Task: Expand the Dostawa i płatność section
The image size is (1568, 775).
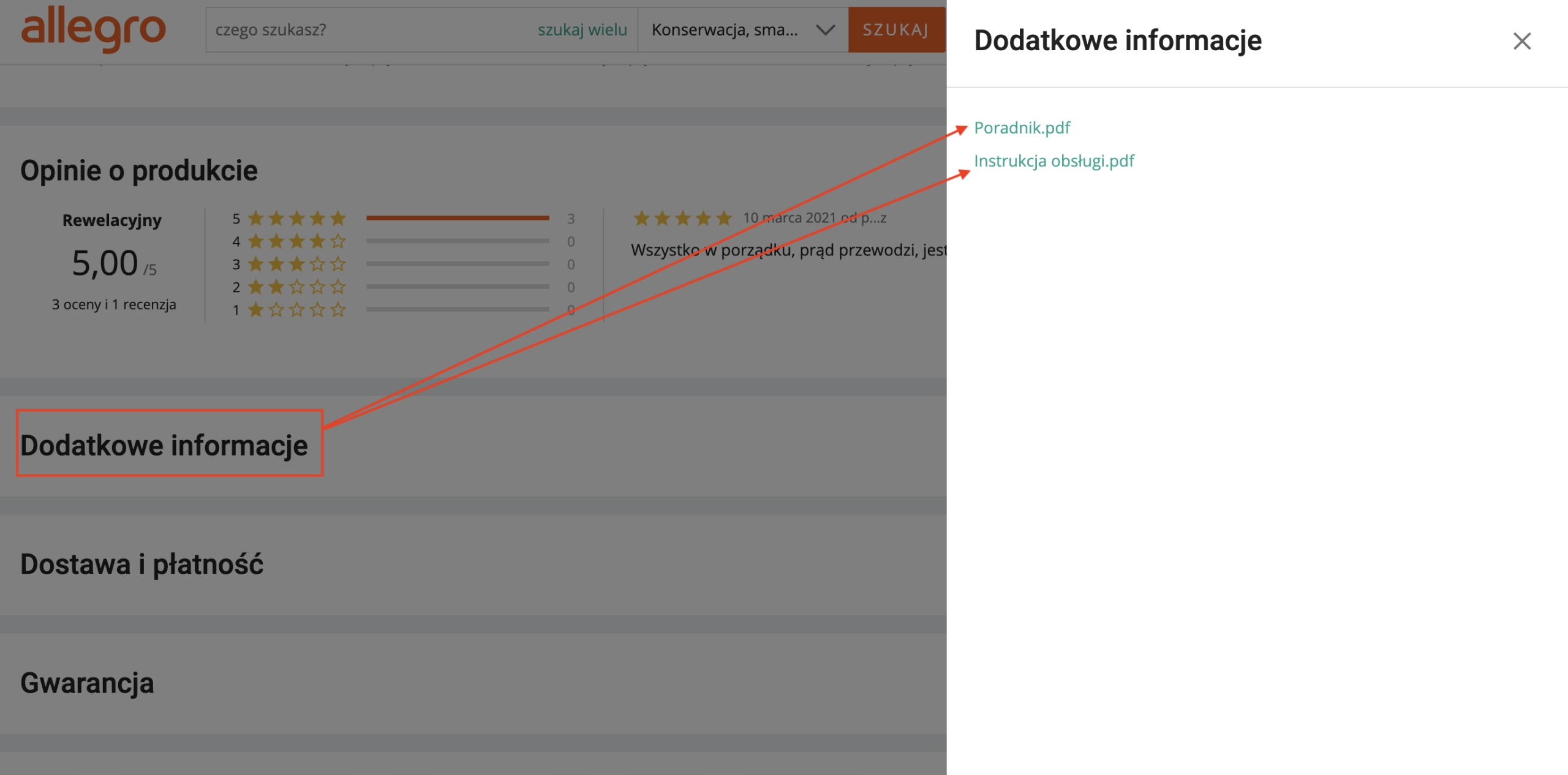Action: click(x=141, y=564)
